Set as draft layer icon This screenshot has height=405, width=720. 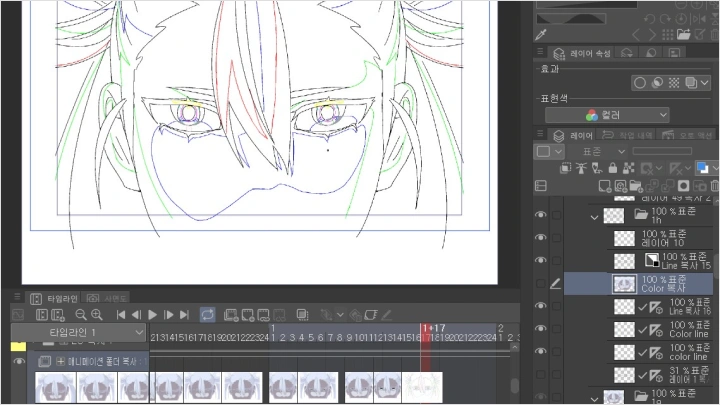coord(597,169)
